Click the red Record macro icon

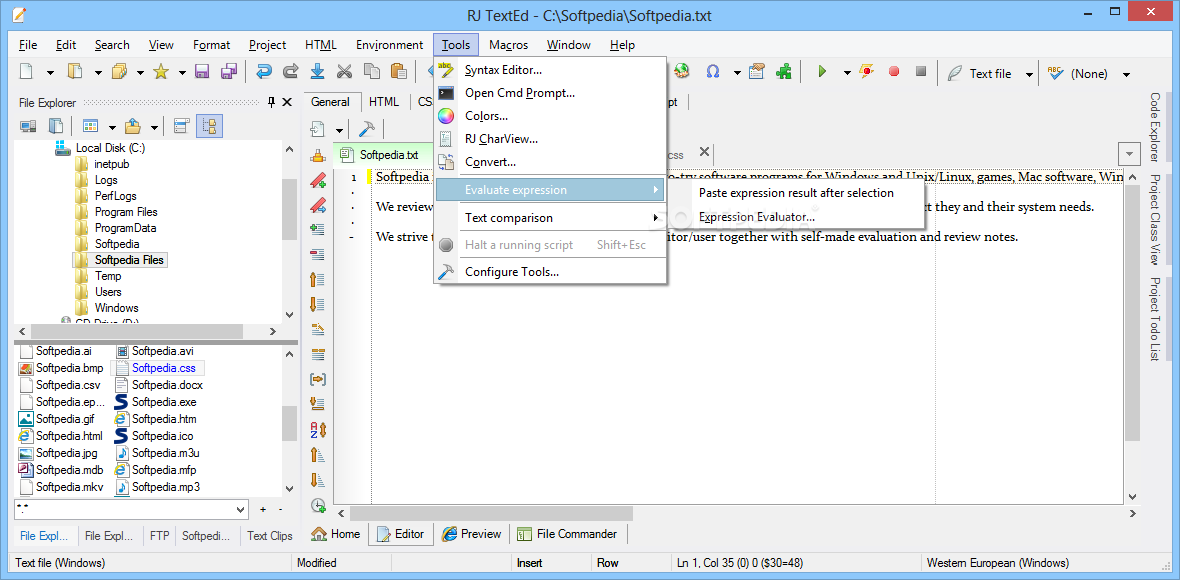(894, 72)
